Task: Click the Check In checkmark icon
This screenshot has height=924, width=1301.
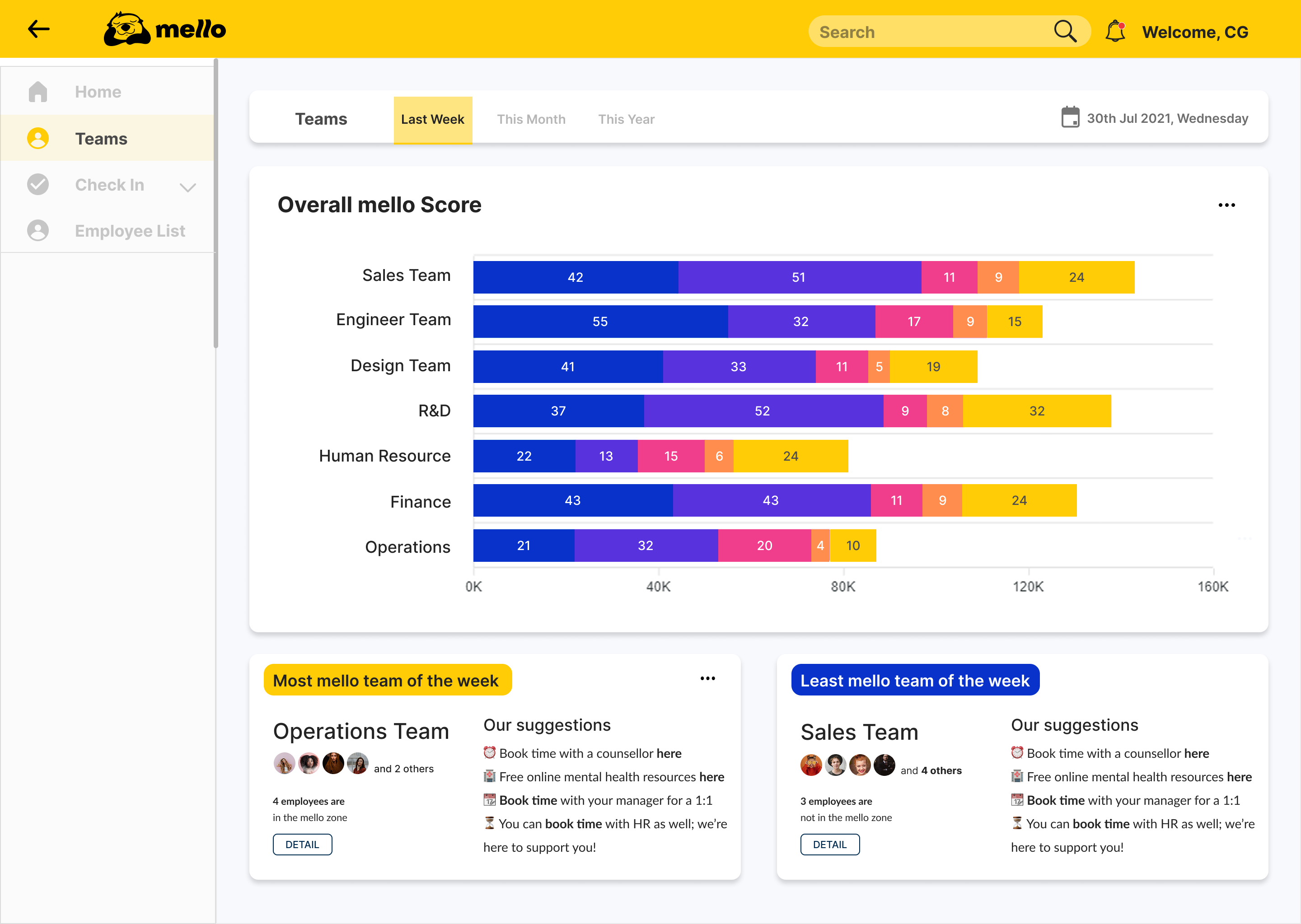Action: (x=38, y=184)
